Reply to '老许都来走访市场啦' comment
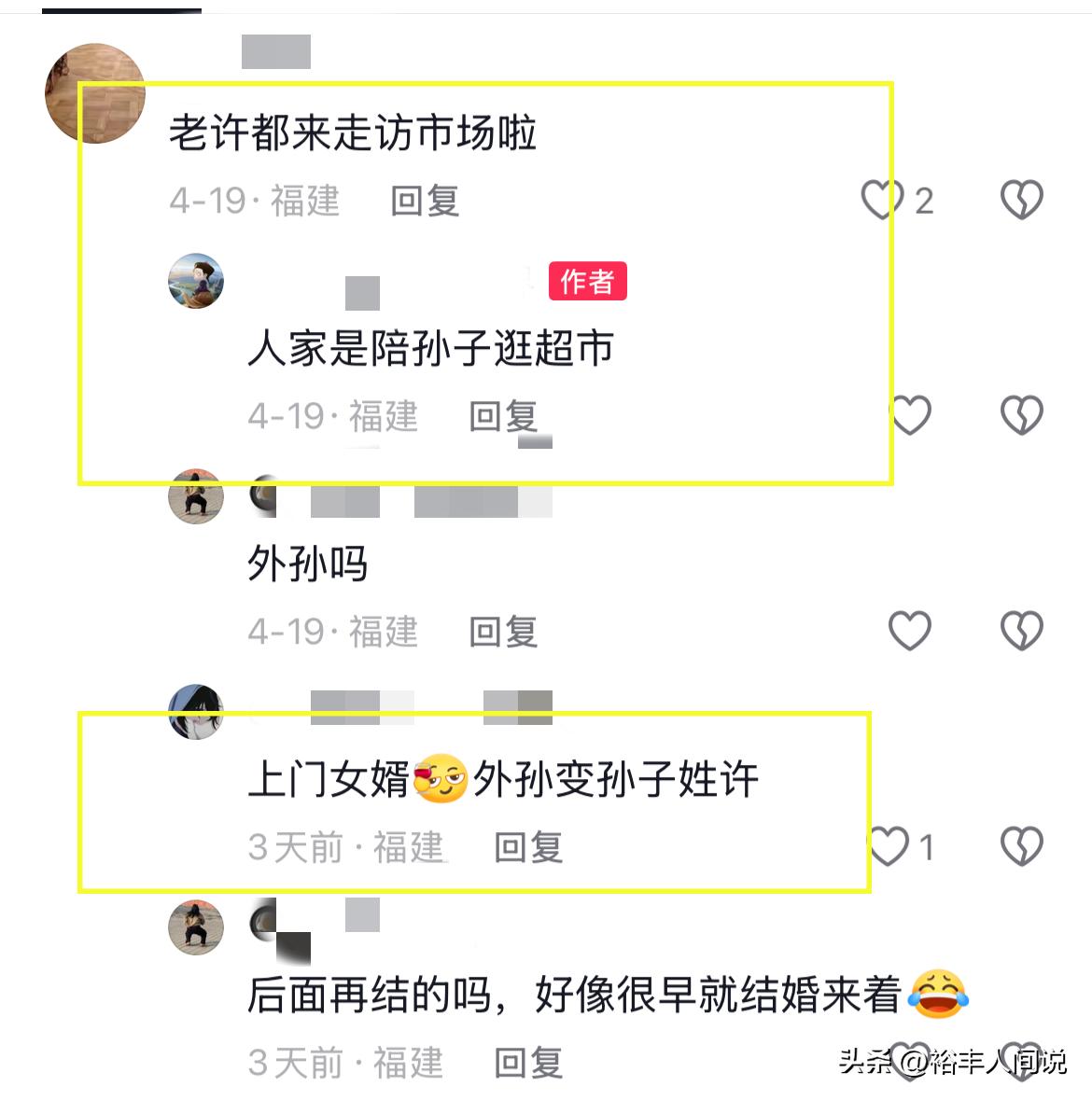1092x1100 pixels. (426, 202)
